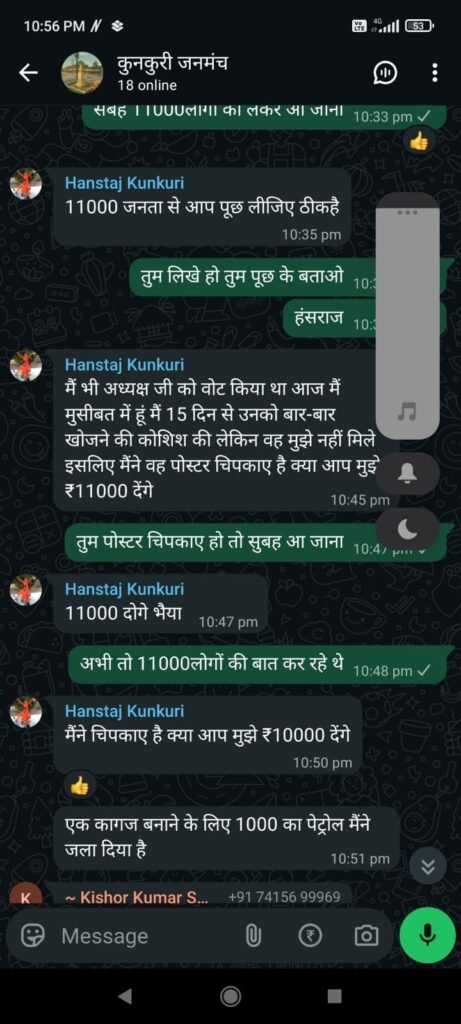Record a voice message with microphone button
The image size is (461, 1024).
click(427, 936)
